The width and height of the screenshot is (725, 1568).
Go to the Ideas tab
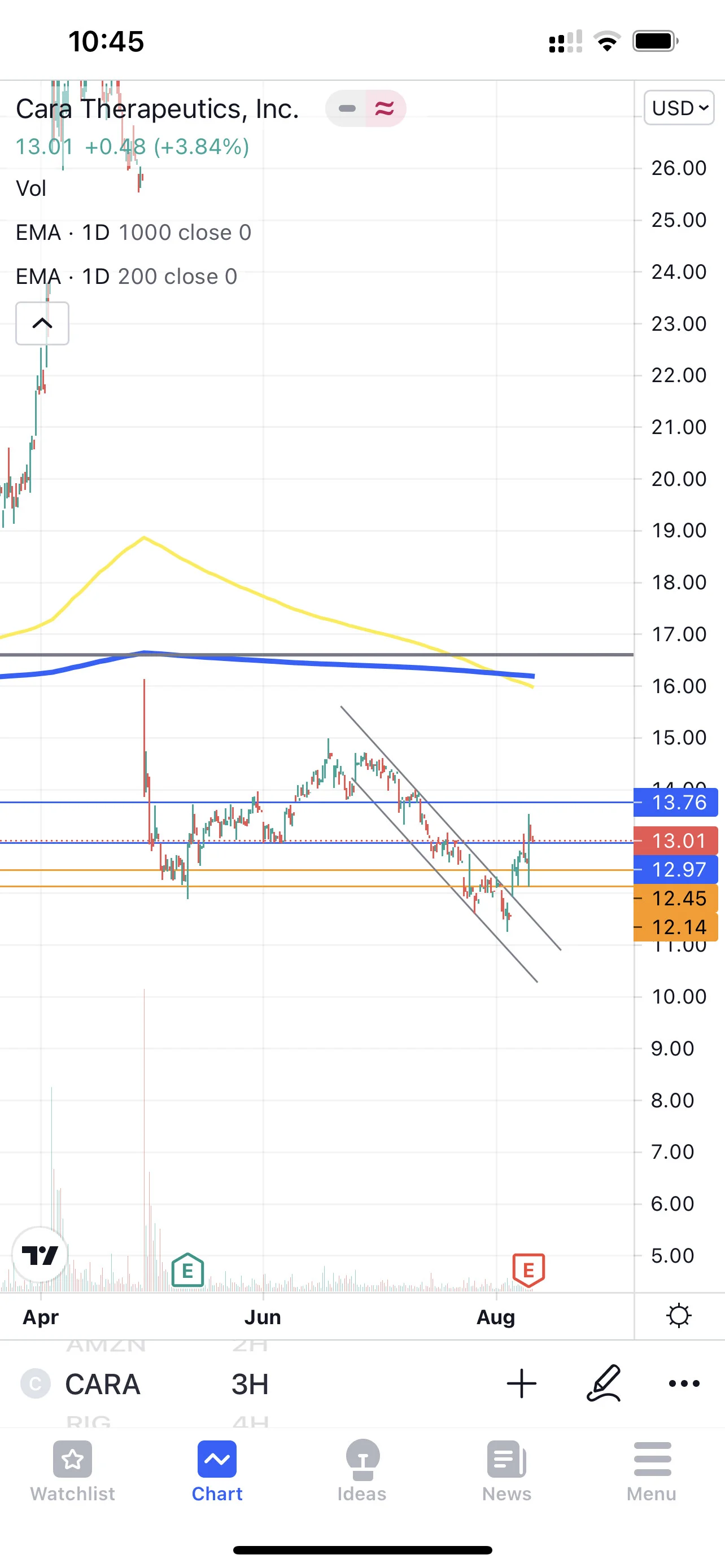[x=362, y=1471]
